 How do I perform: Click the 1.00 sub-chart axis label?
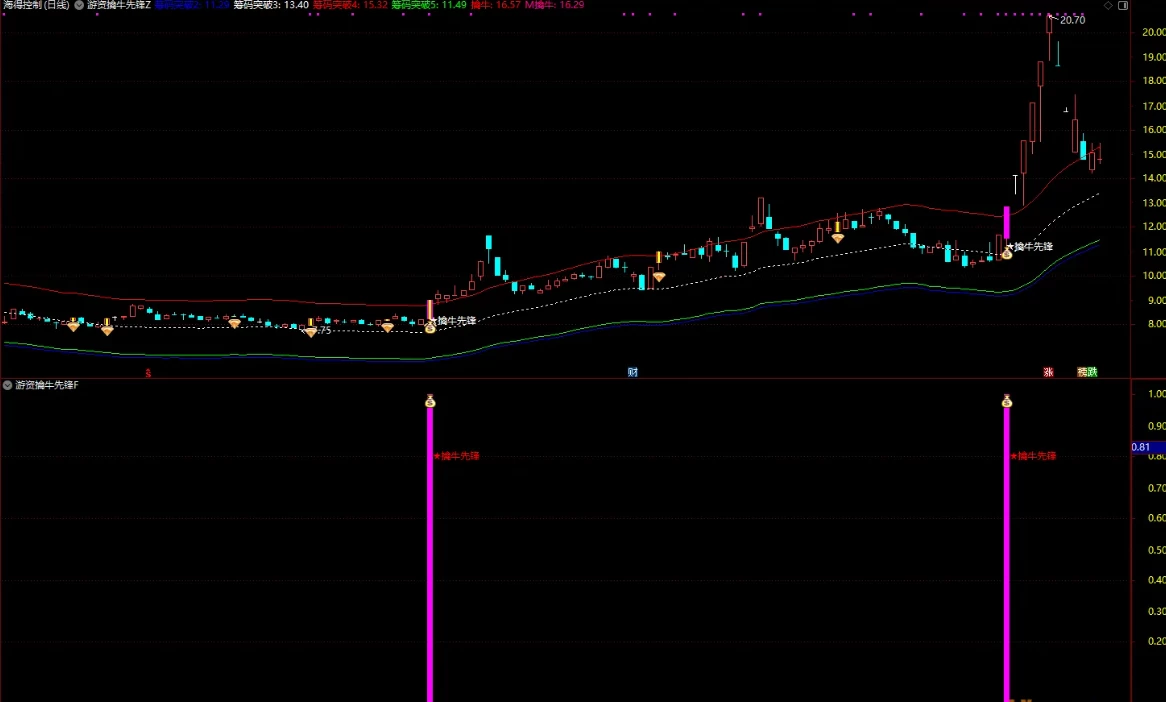[x=1156, y=393]
